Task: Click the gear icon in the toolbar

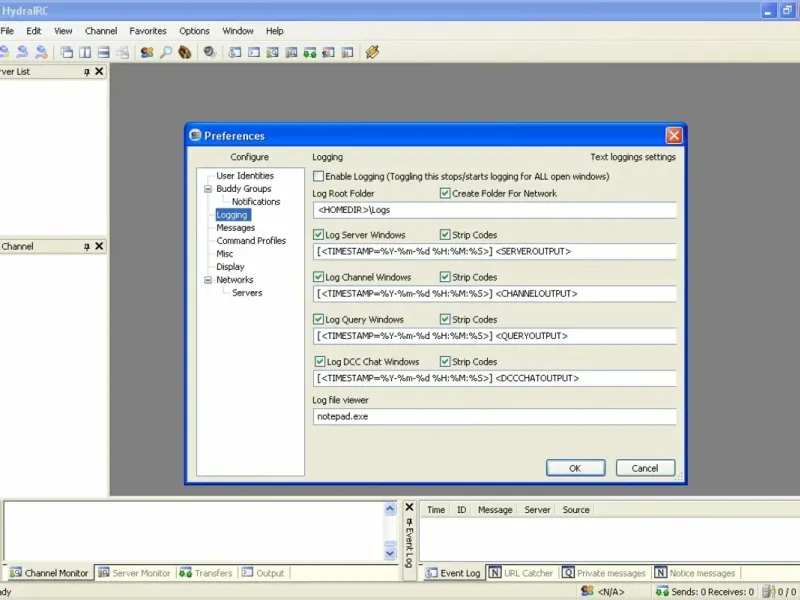Action: [x=210, y=52]
